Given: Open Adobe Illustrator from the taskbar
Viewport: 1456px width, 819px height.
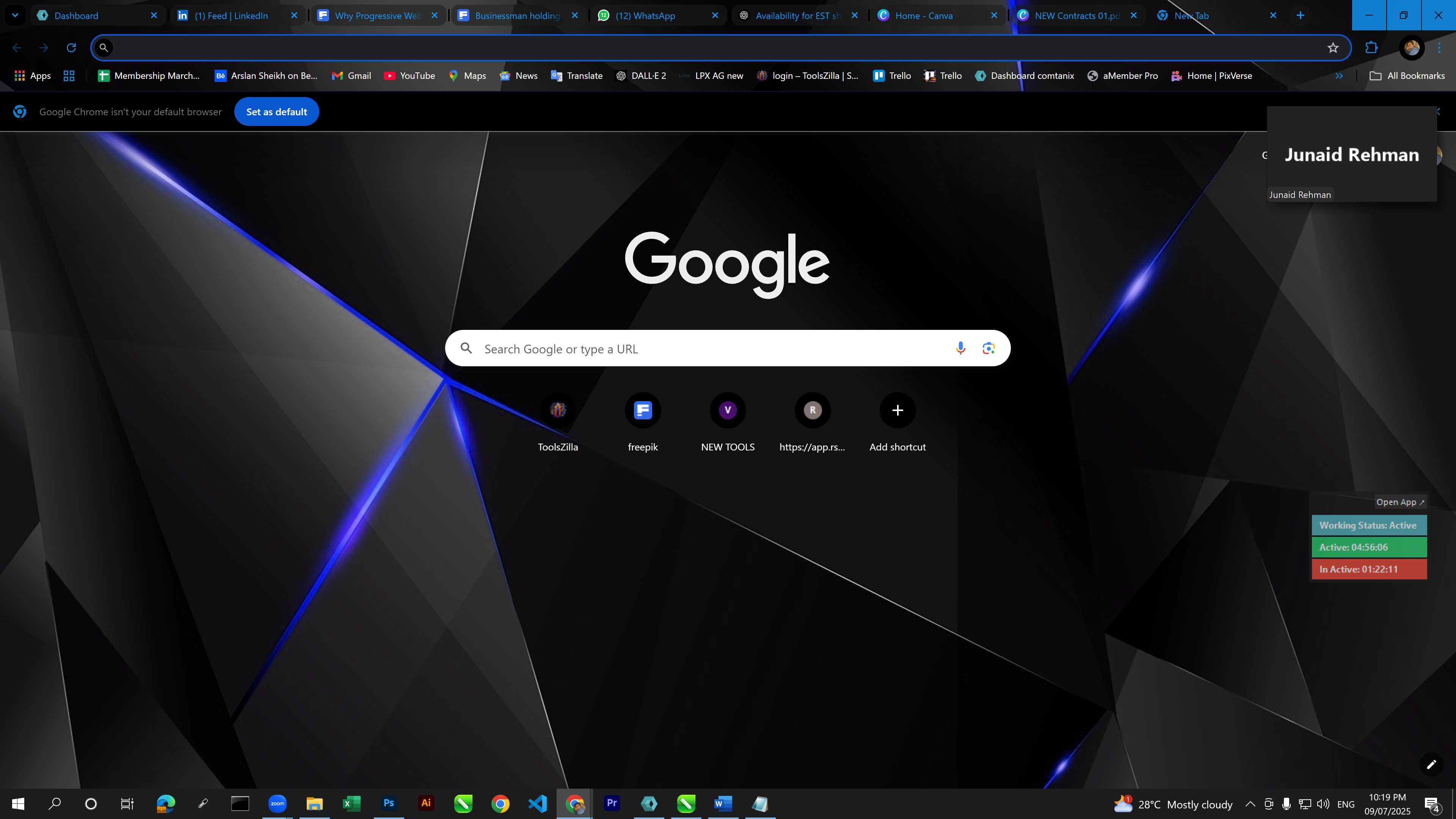Looking at the screenshot, I should [425, 803].
